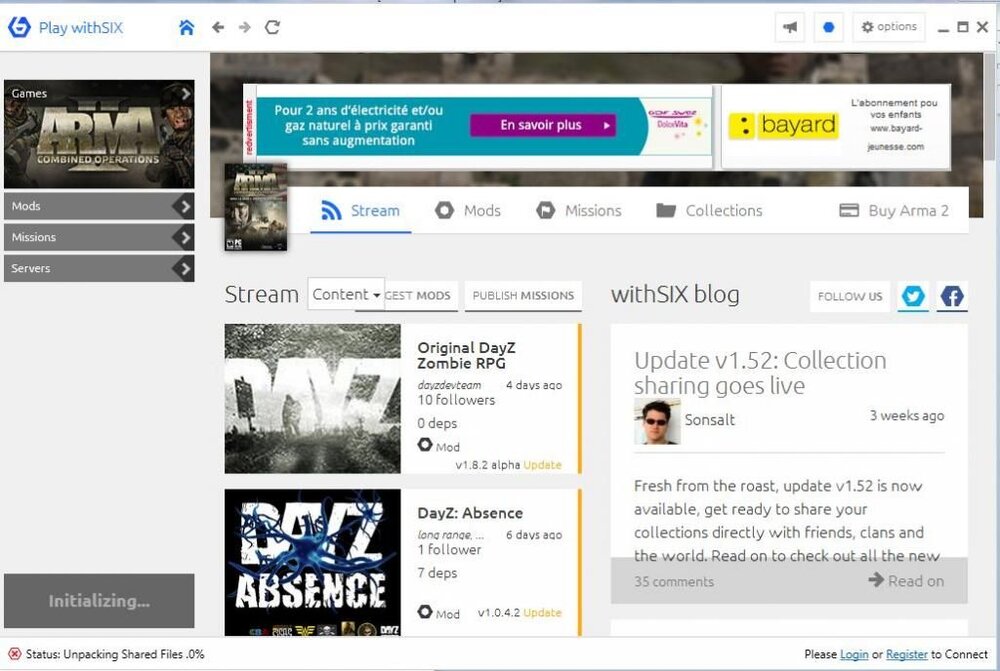This screenshot has height=671, width=1000.
Task: Click the Register link
Action: [906, 654]
